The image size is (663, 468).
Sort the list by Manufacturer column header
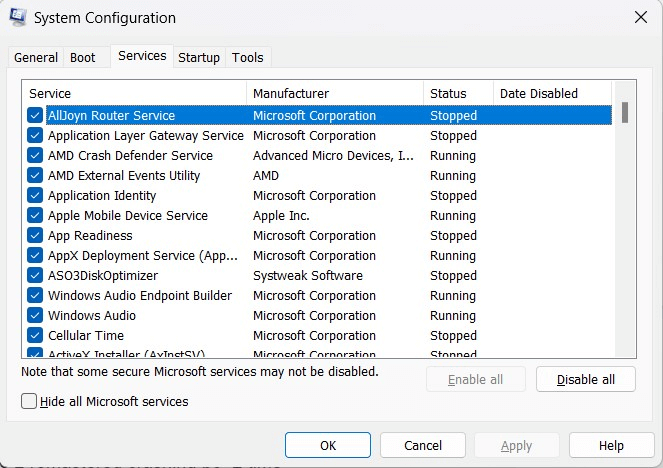(x=334, y=93)
